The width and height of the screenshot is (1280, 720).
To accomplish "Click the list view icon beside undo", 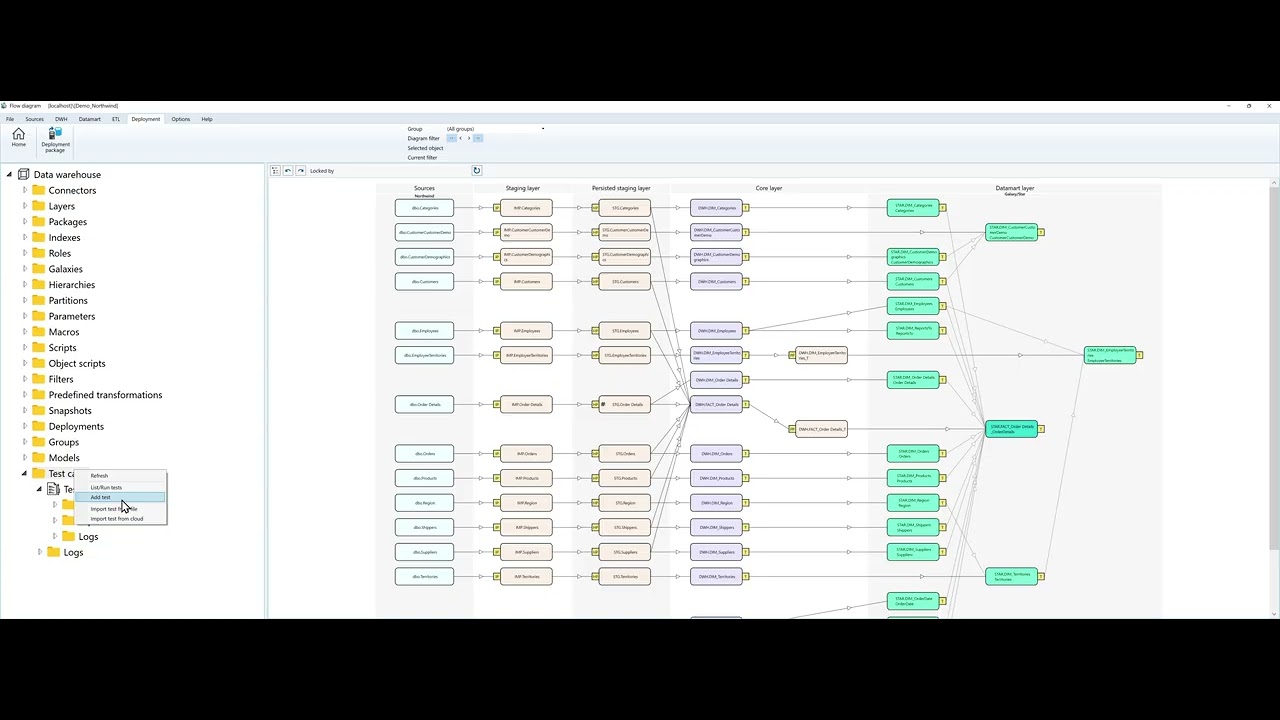I will (x=276, y=171).
